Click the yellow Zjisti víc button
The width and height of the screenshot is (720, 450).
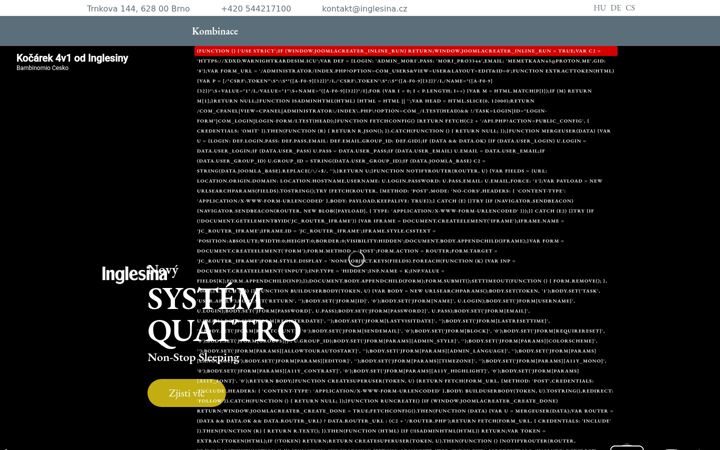(186, 393)
